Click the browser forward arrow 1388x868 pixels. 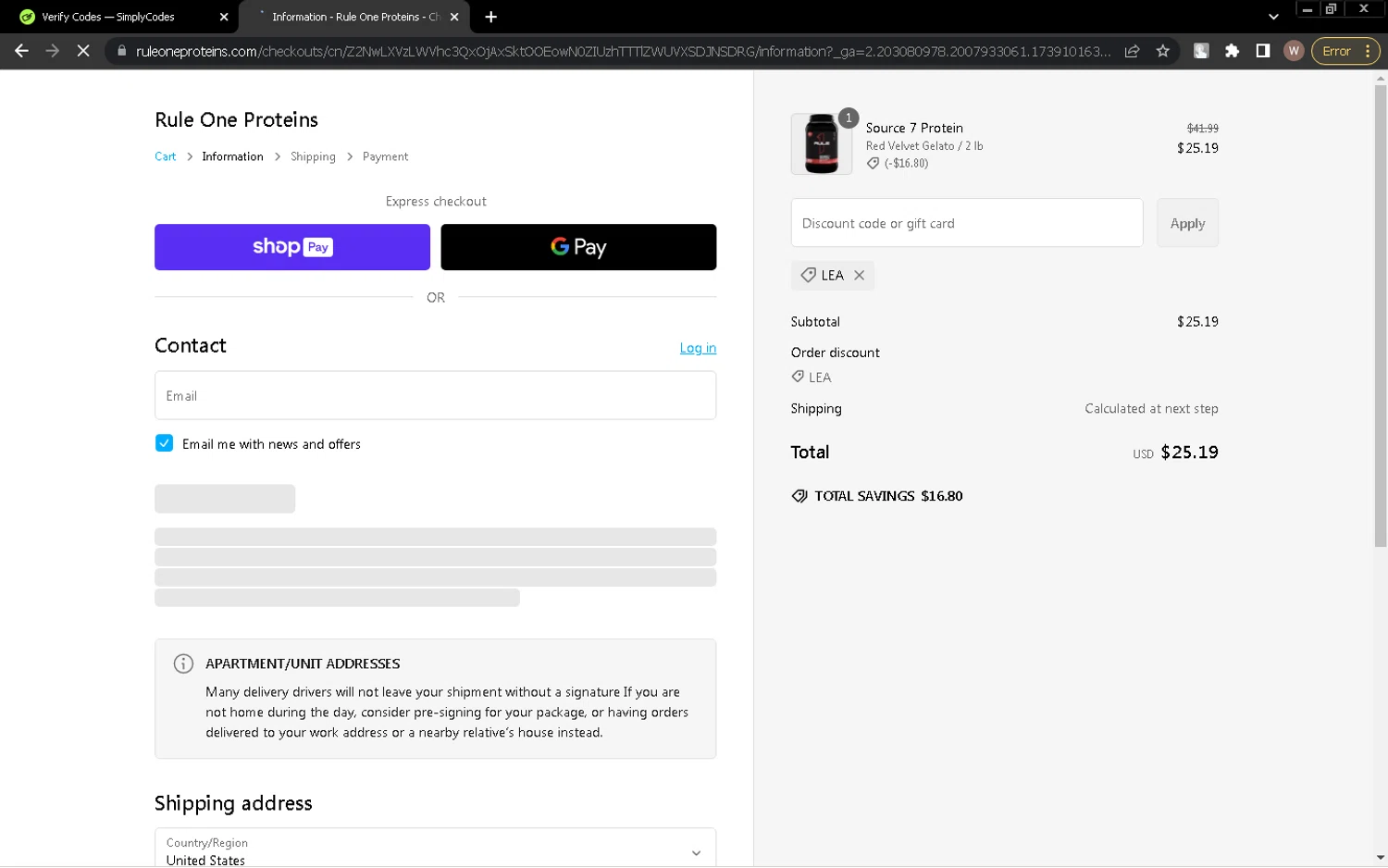52,51
